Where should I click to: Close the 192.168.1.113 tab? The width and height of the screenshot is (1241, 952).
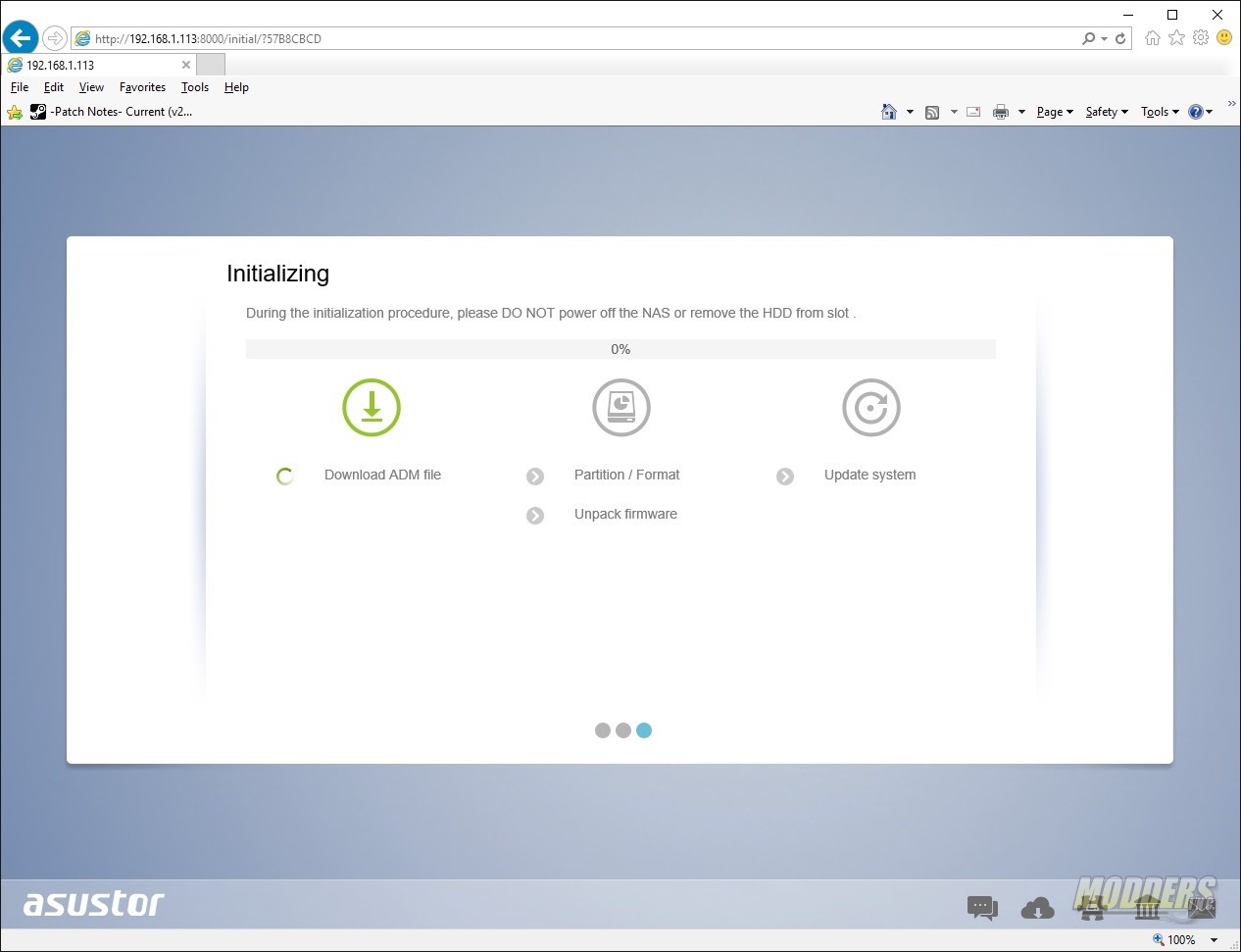186,65
